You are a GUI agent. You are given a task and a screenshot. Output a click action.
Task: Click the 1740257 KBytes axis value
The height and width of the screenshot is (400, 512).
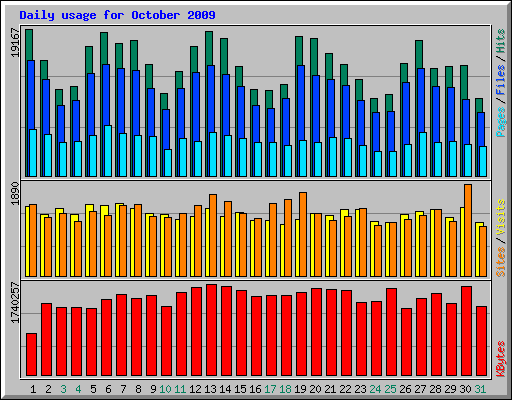[15, 303]
